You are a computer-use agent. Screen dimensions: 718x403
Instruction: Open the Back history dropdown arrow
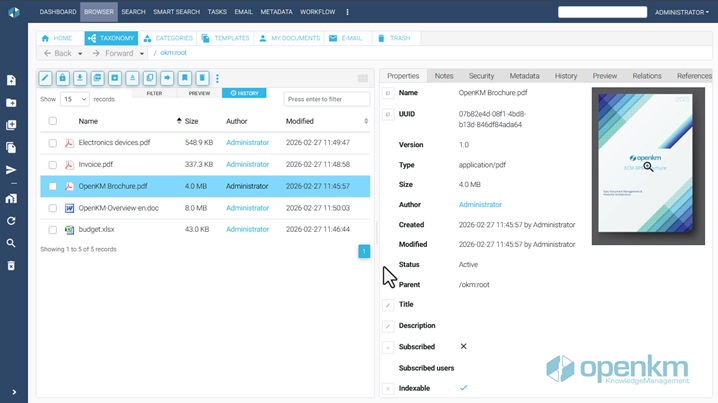click(x=80, y=54)
